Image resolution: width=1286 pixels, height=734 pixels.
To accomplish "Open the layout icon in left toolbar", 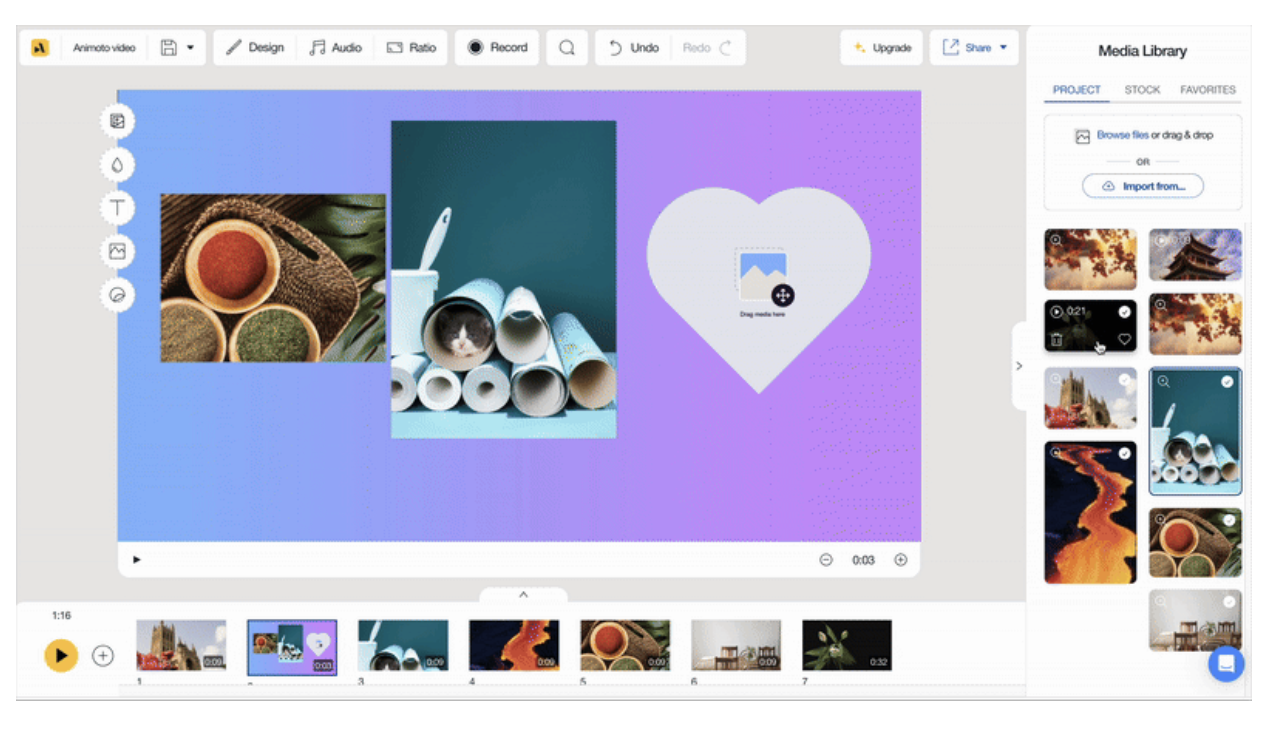I will (x=117, y=122).
